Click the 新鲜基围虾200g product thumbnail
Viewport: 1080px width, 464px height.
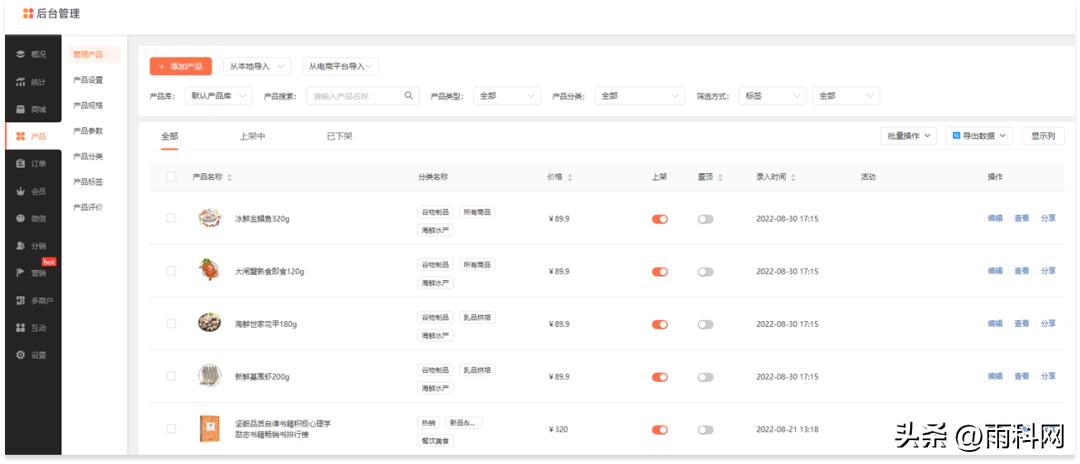click(209, 376)
